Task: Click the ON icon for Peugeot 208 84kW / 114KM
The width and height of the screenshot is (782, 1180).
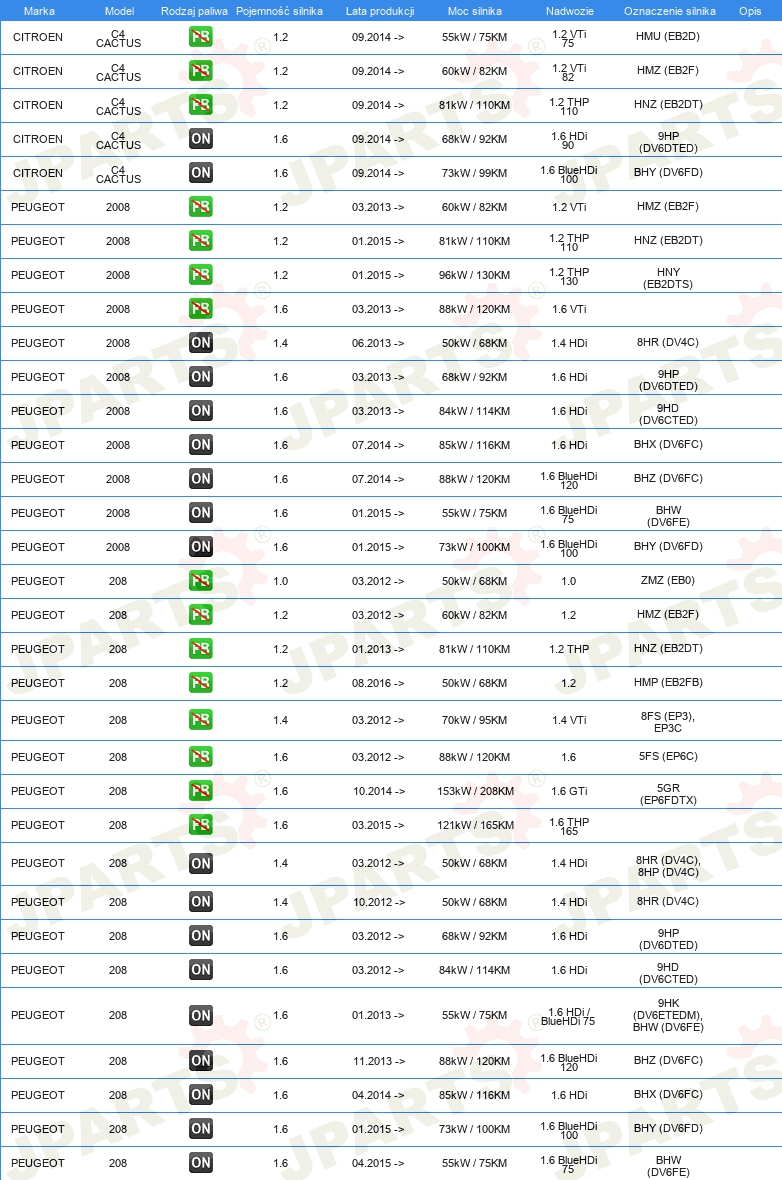Action: pos(200,969)
